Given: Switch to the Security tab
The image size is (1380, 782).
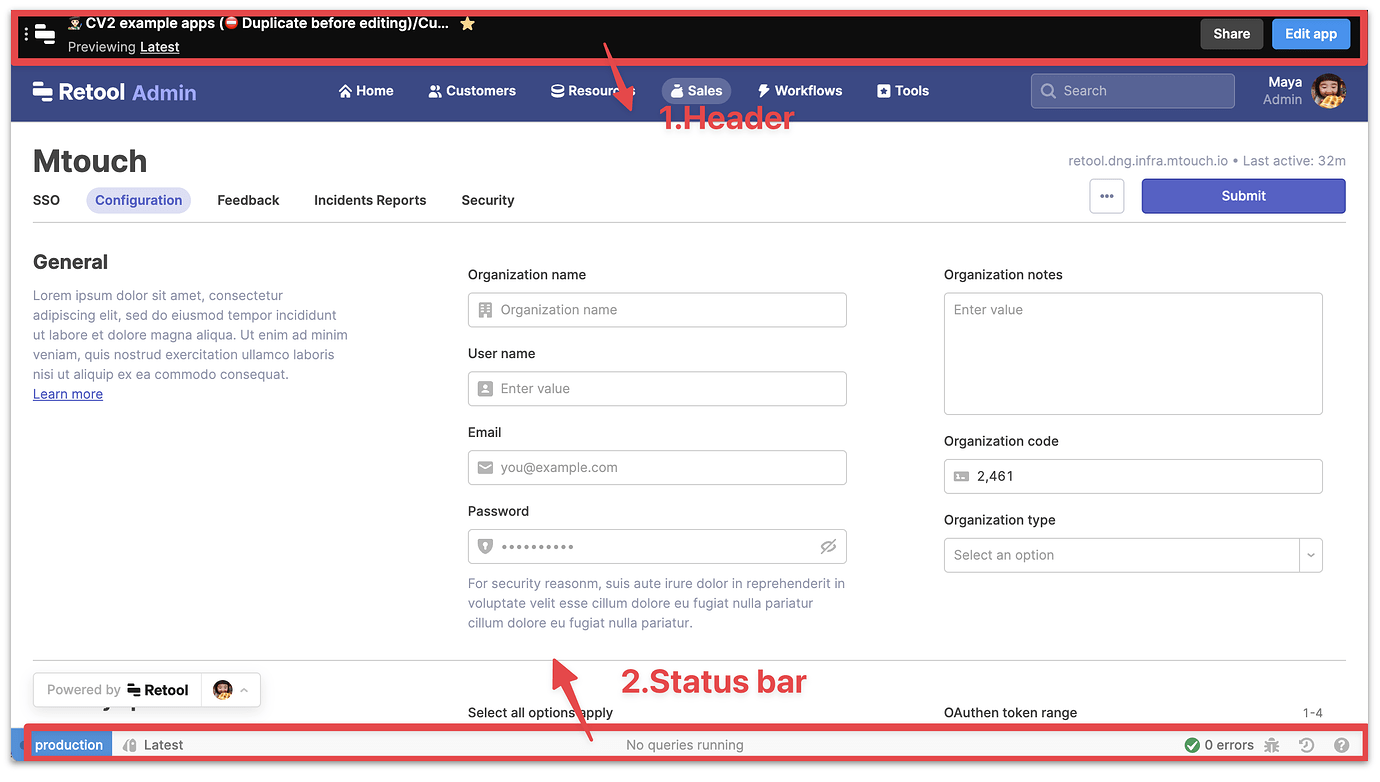Looking at the screenshot, I should 488,200.
